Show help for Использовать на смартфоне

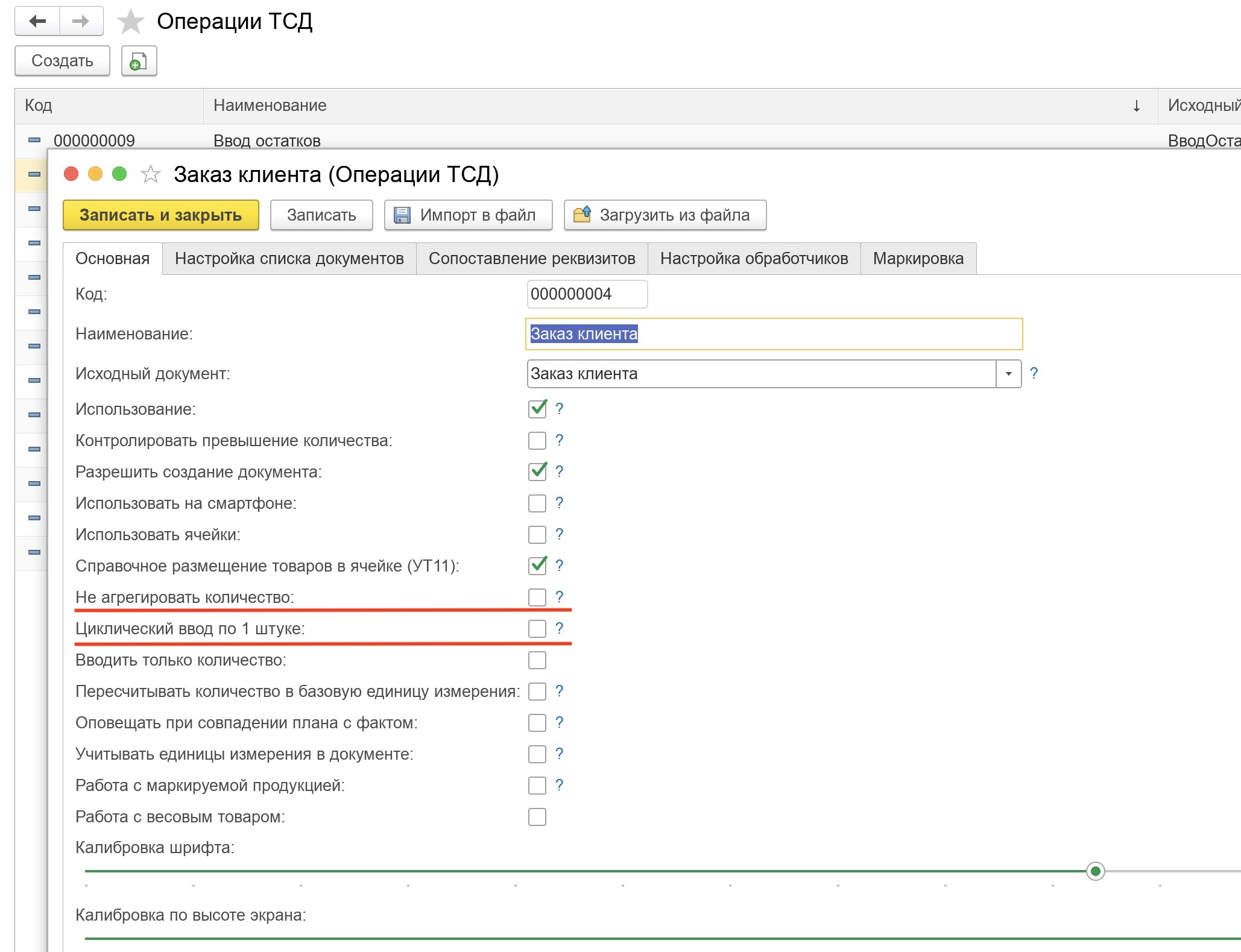(559, 503)
